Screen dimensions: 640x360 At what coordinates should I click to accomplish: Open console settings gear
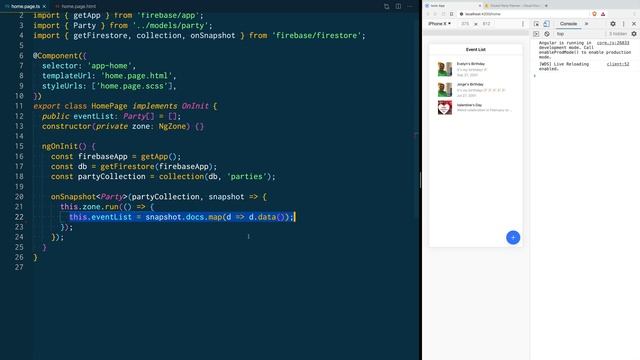click(634, 34)
